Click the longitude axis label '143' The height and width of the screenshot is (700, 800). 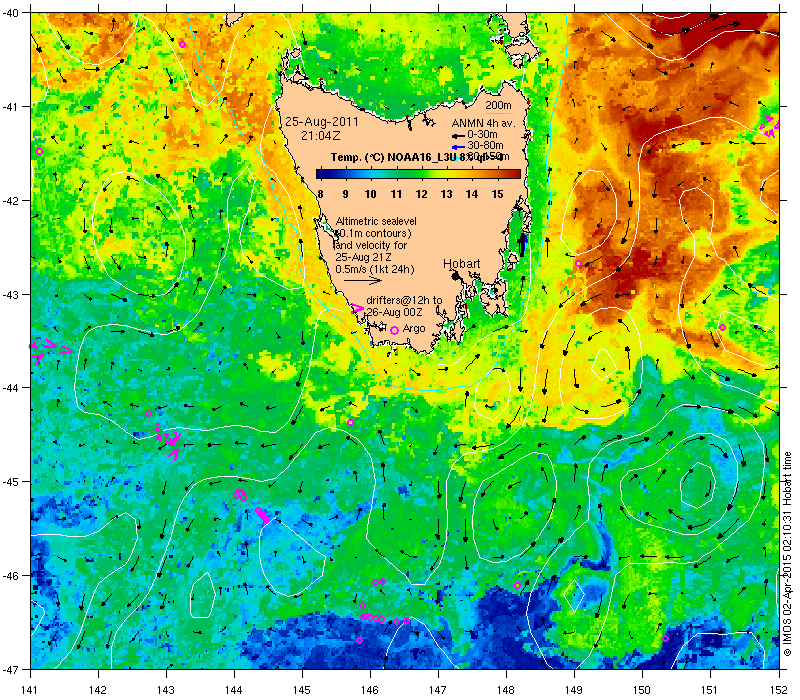(x=166, y=690)
